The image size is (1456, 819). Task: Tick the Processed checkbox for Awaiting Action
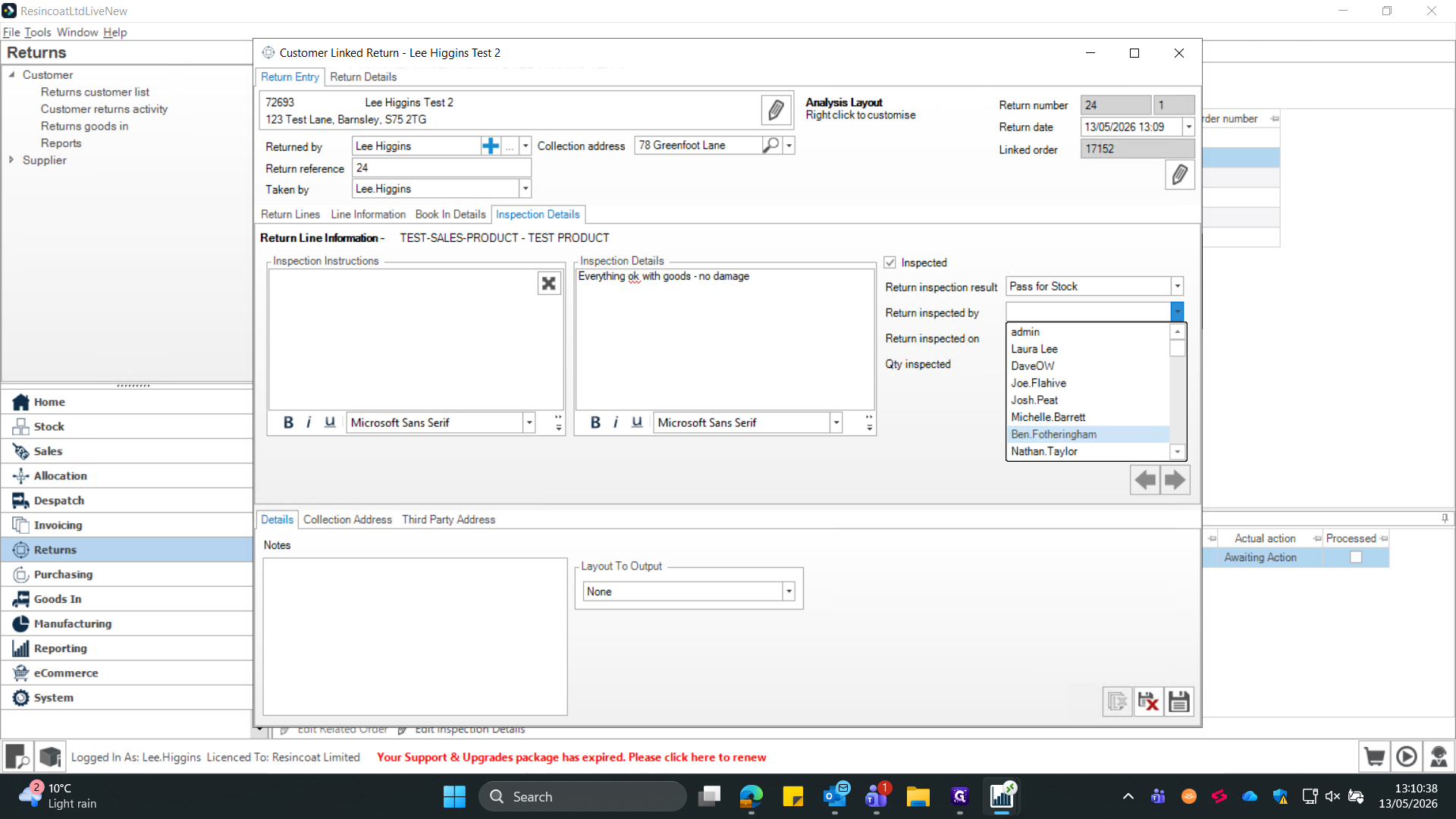point(1356,557)
